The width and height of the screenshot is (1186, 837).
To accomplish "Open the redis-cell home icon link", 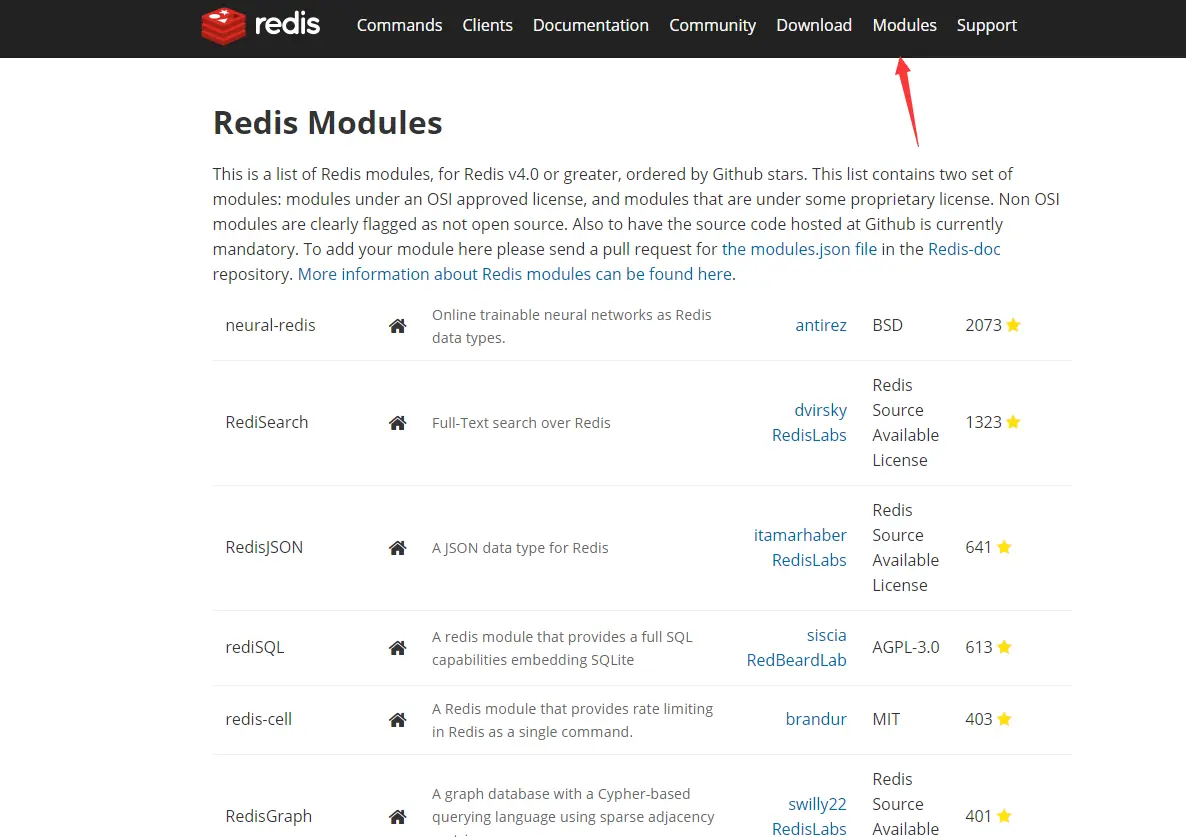I will [x=397, y=720].
